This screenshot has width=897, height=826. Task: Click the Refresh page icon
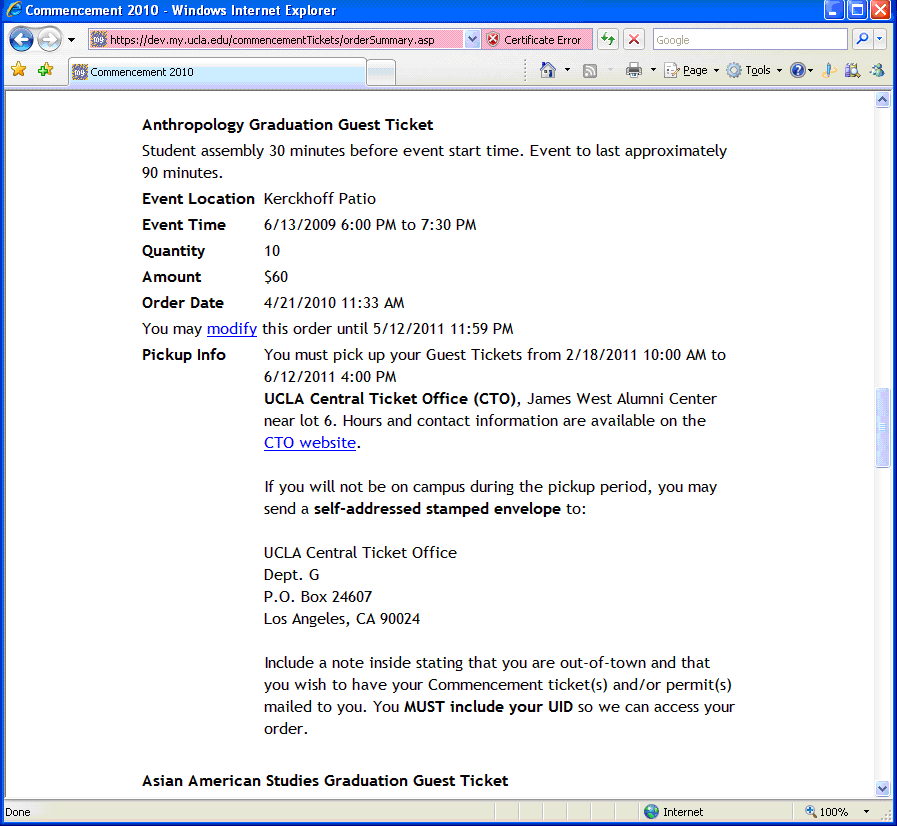coord(607,40)
